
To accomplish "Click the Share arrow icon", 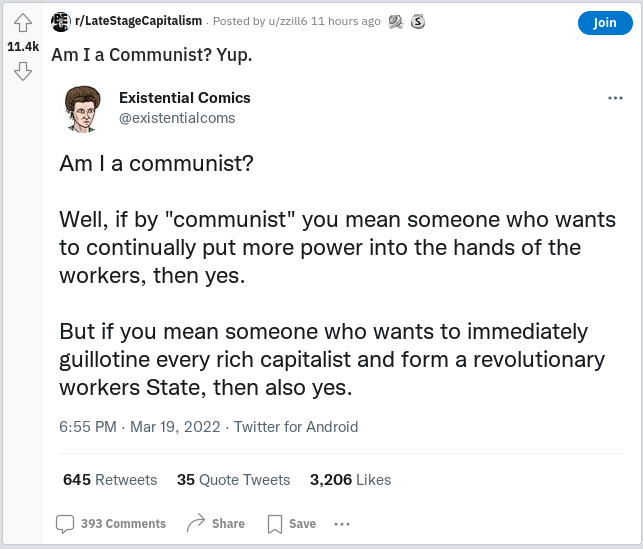I will click(196, 523).
